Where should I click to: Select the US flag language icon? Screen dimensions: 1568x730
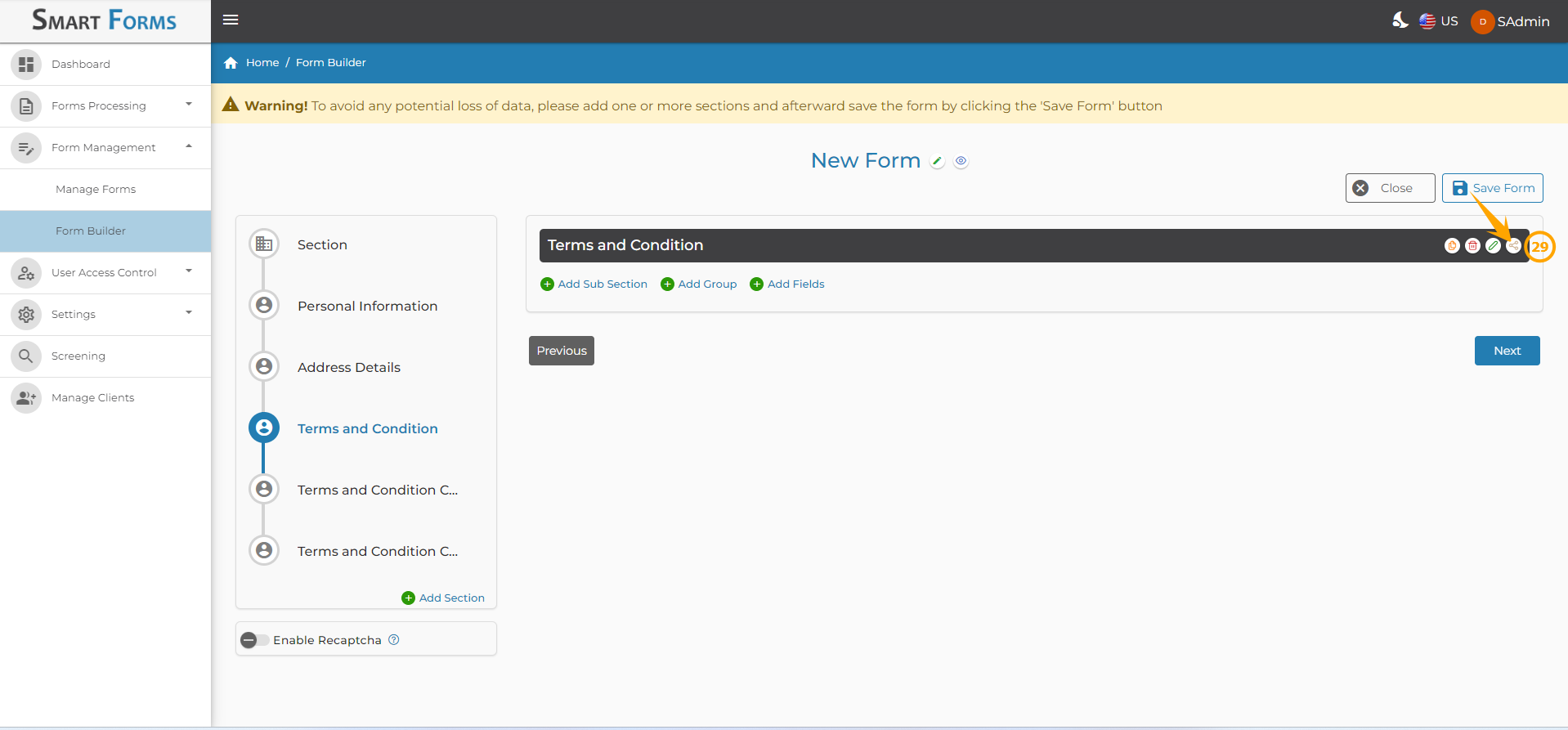(1427, 21)
